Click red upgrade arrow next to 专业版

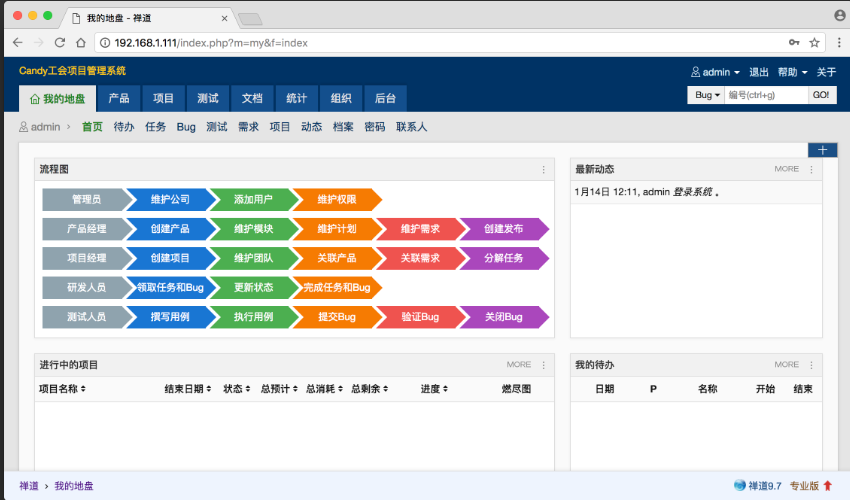pos(828,485)
